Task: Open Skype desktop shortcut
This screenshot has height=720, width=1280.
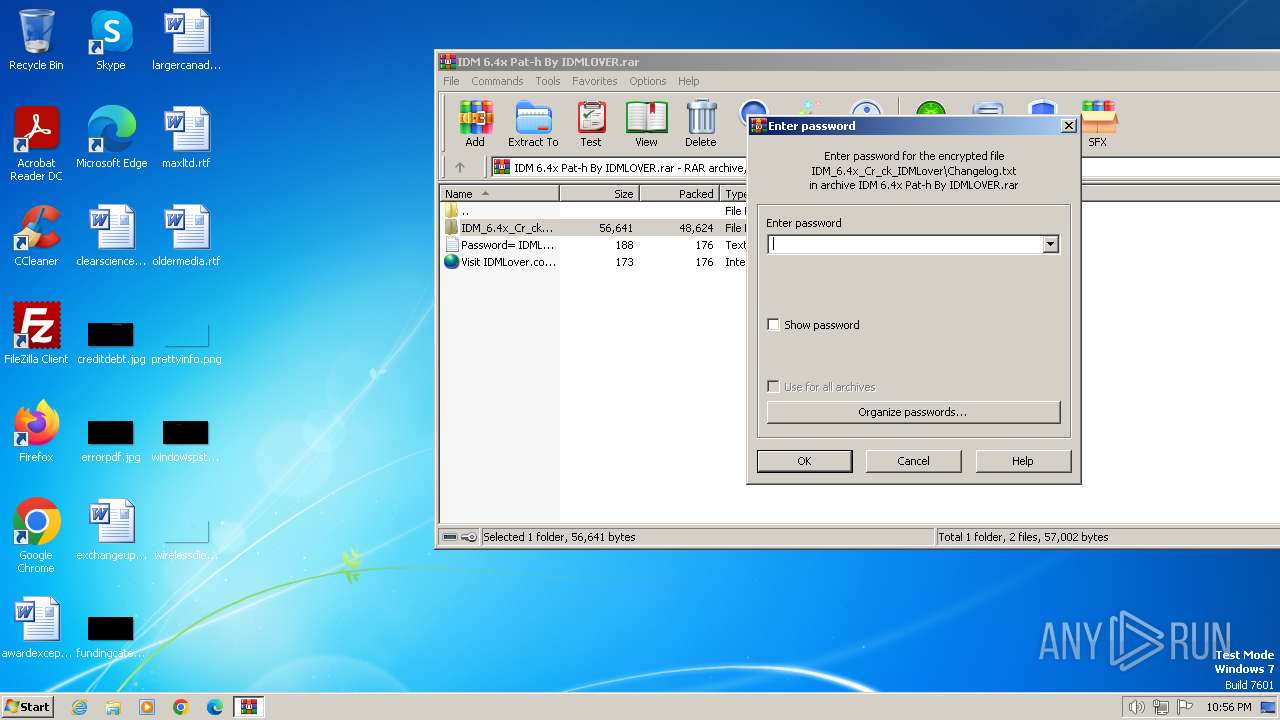Action: (x=111, y=40)
